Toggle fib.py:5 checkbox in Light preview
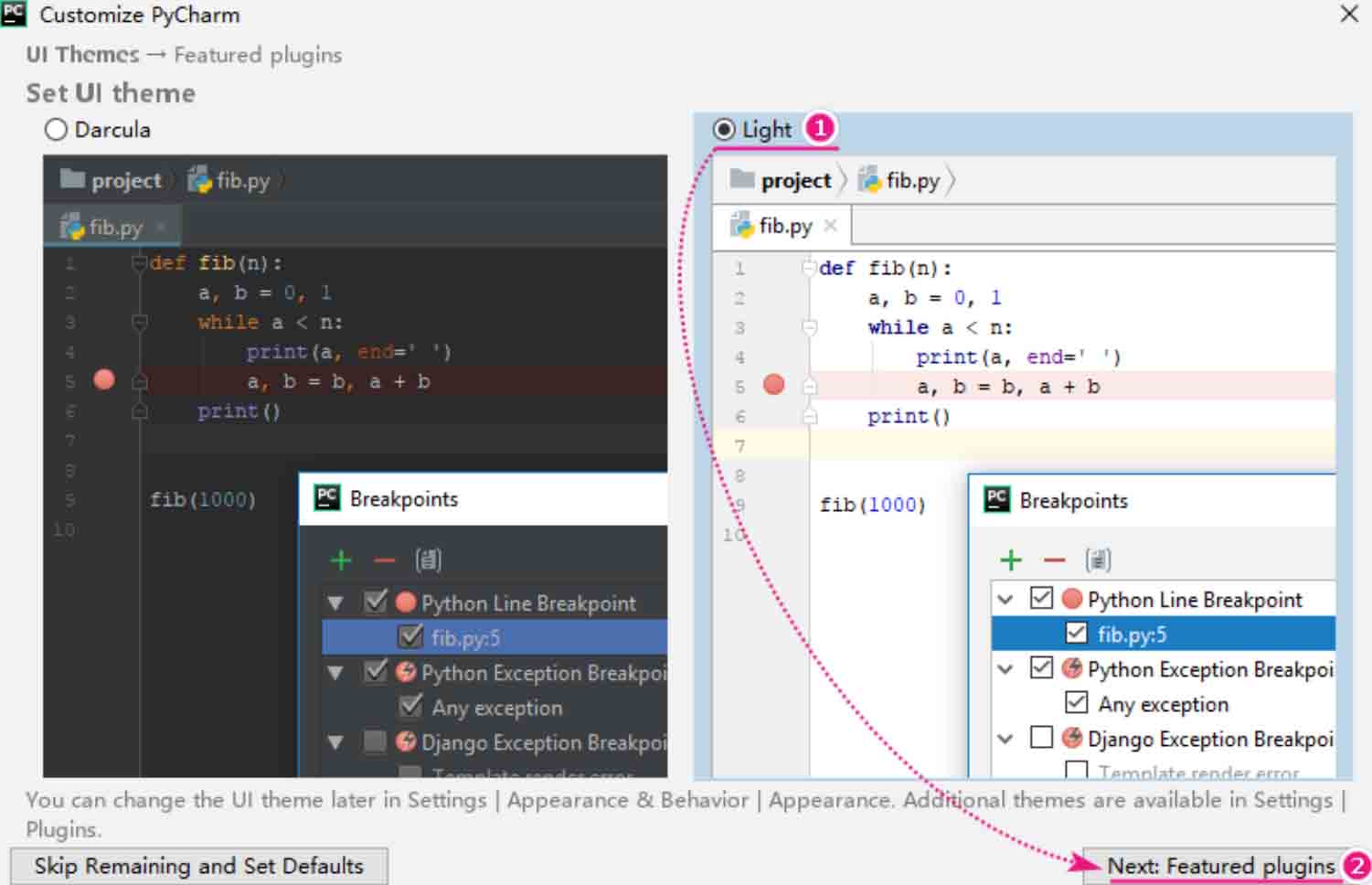 (1077, 633)
